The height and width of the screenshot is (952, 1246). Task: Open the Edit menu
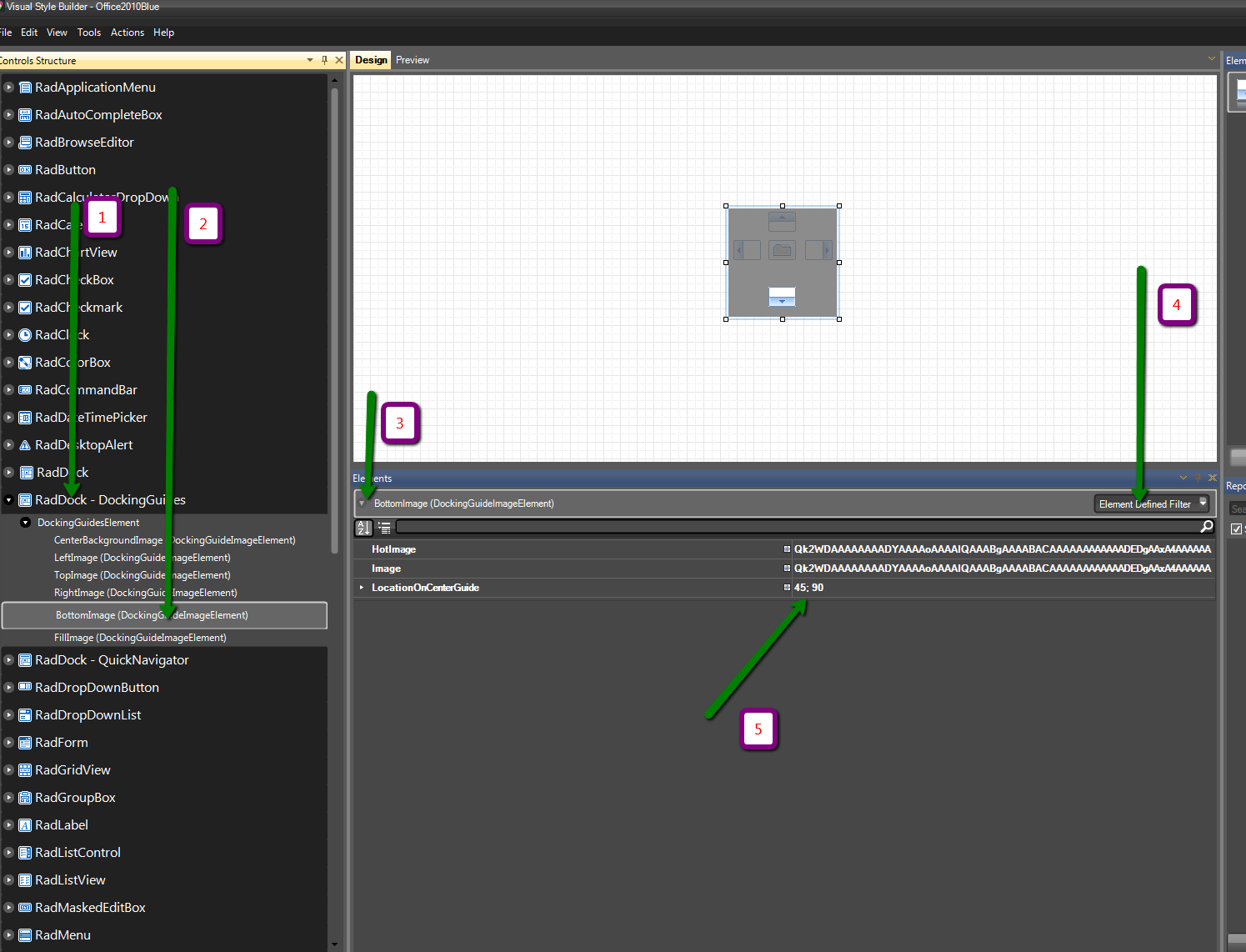tap(29, 33)
